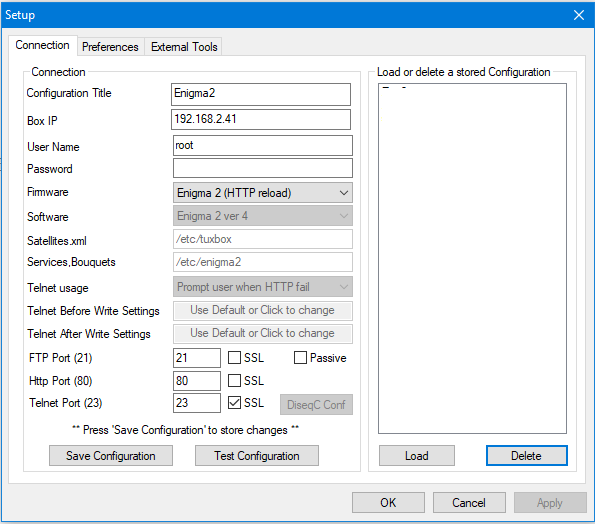Screen dimensions: 595x524
Task: Click the Satellites.xml path field
Action: (x=263, y=239)
